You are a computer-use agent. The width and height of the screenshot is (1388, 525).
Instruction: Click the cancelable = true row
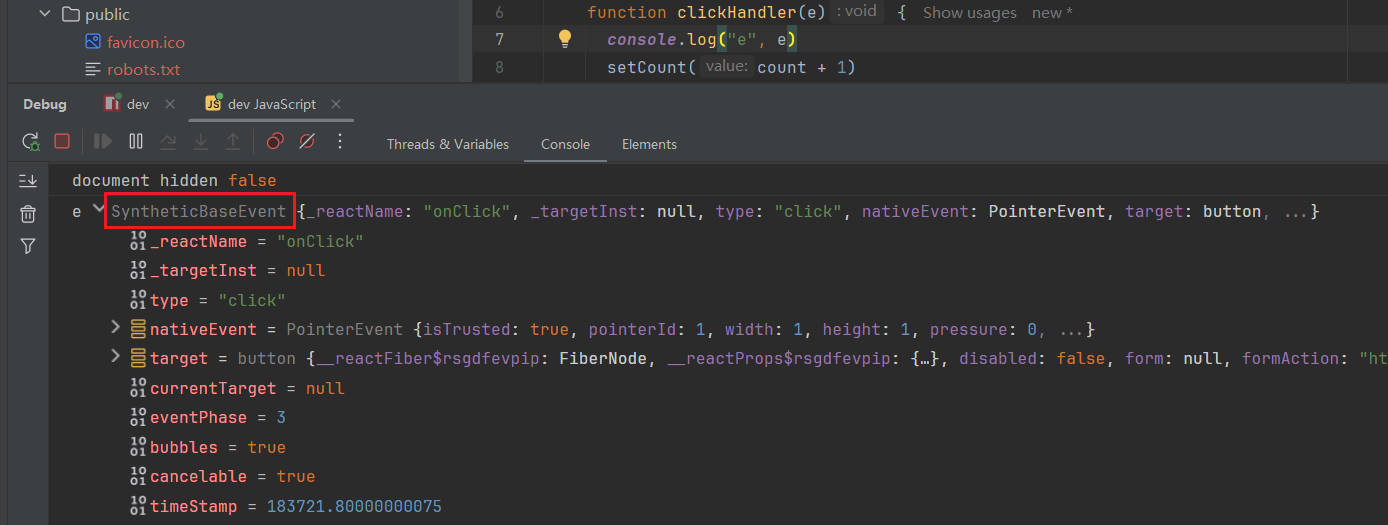(222, 476)
